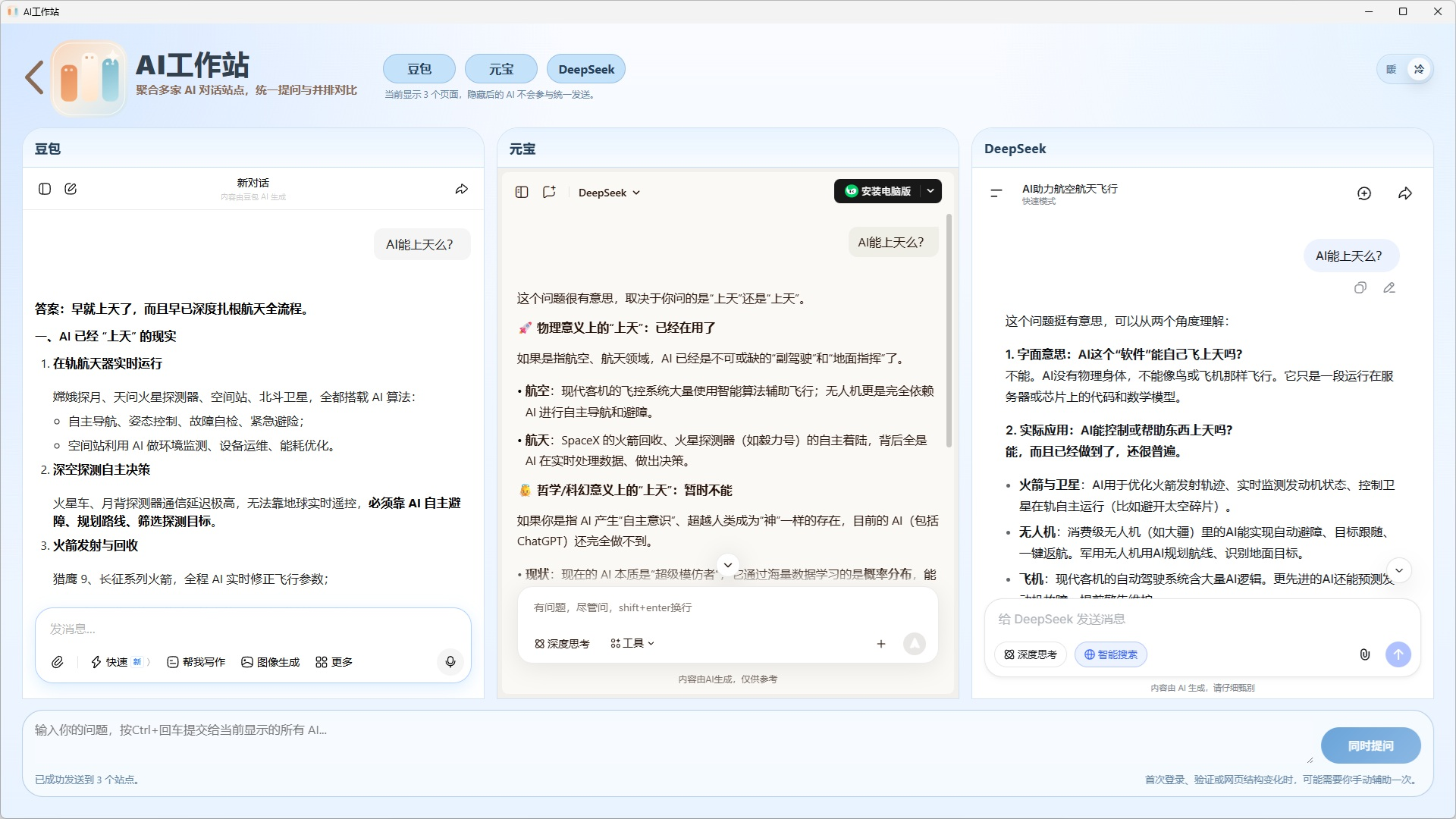
Task: Focus the 给 DeepSeek 发送消息 field
Action: point(1203,619)
